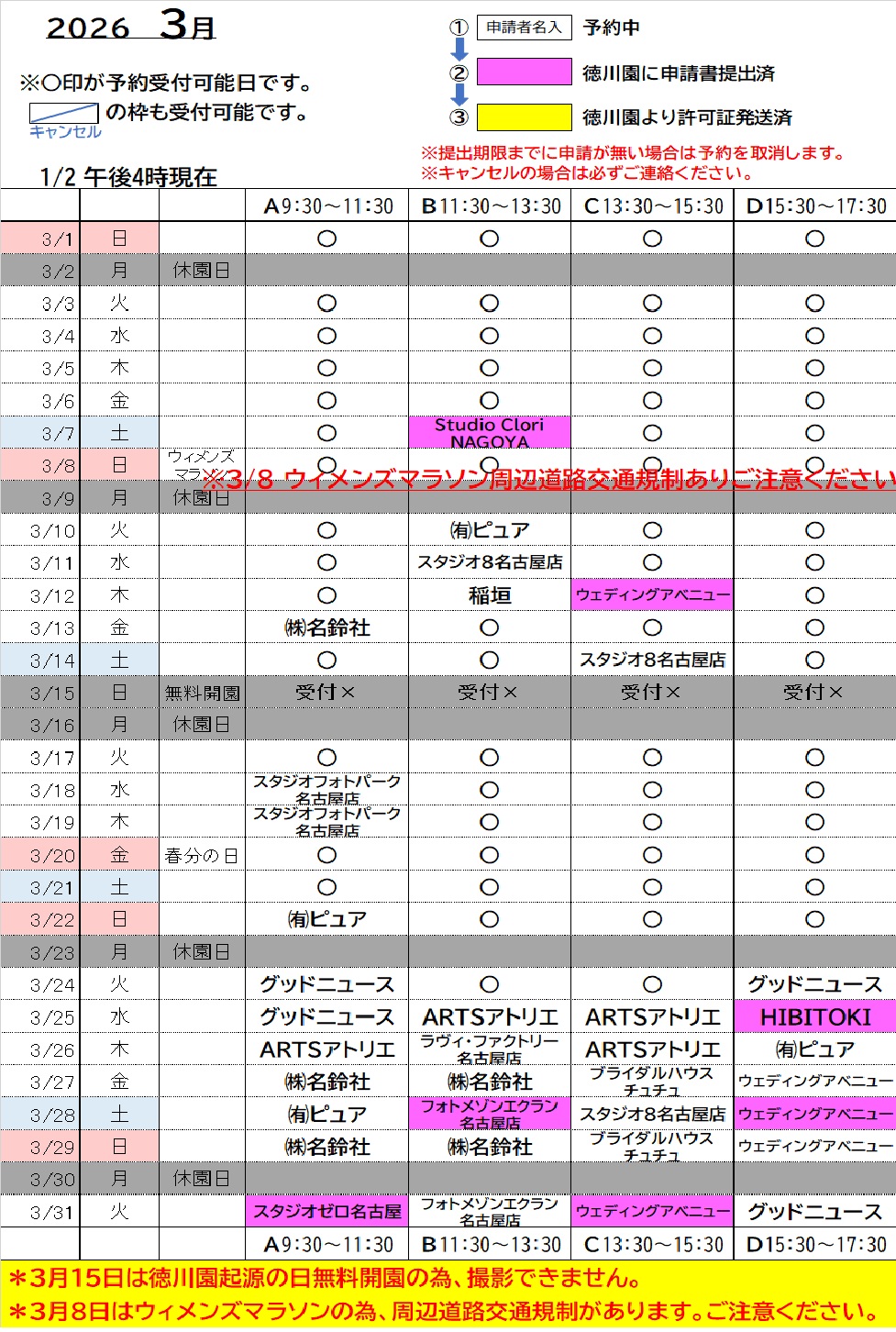The image size is (896, 1332).
Task: Click the magenta application-submitted legend swatch
Action: (524, 72)
